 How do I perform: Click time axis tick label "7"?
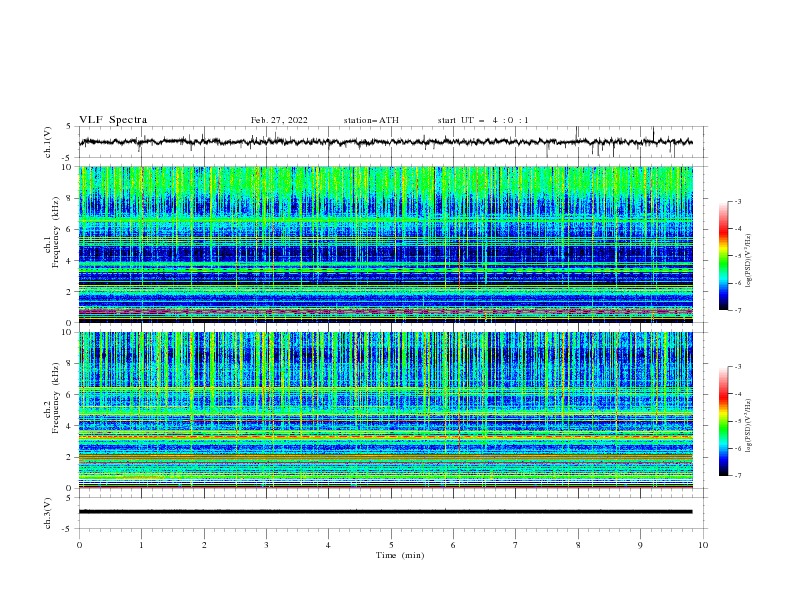click(x=516, y=545)
